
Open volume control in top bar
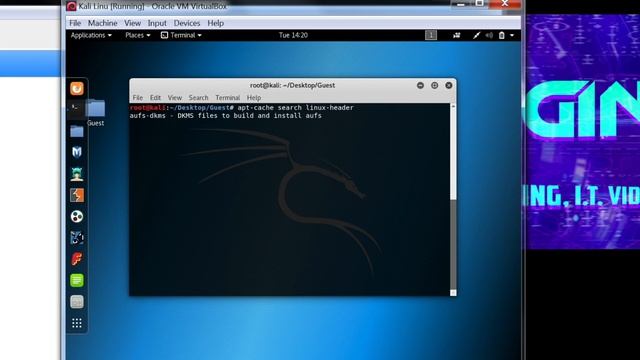[489, 35]
